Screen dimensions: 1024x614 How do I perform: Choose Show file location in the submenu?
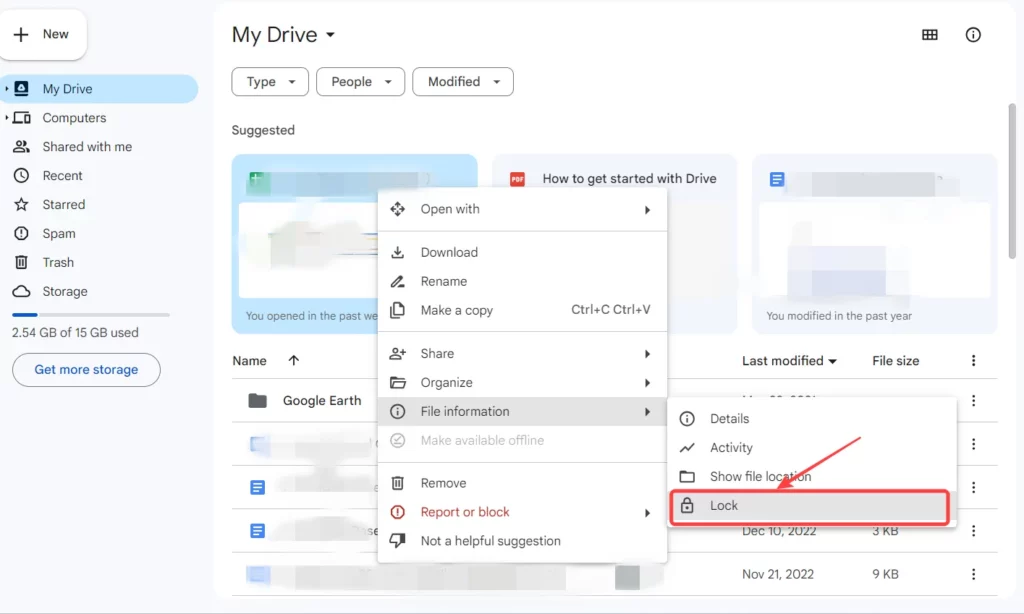pyautogui.click(x=812, y=476)
